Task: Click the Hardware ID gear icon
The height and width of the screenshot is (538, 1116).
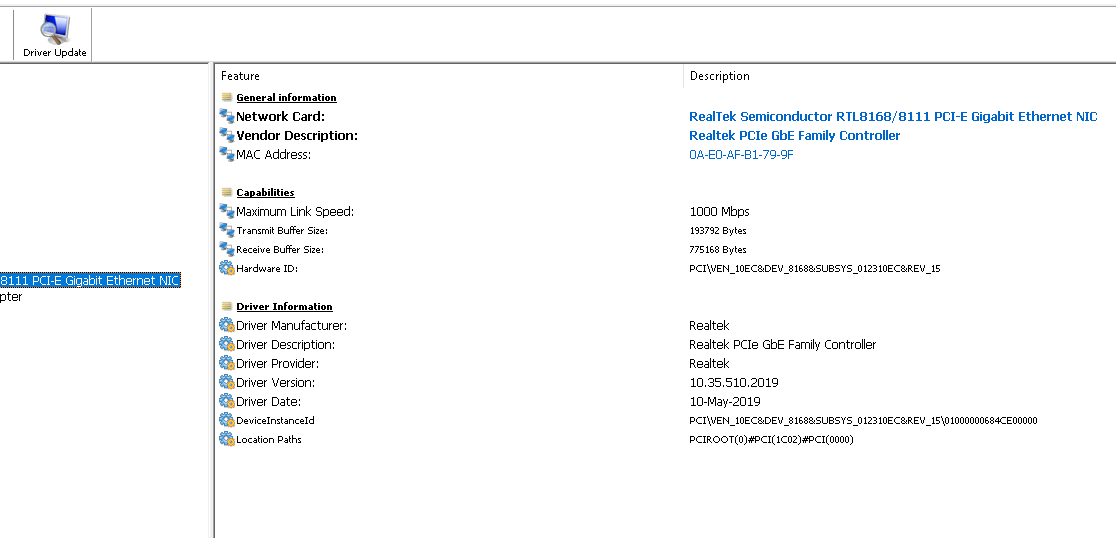Action: coord(227,269)
